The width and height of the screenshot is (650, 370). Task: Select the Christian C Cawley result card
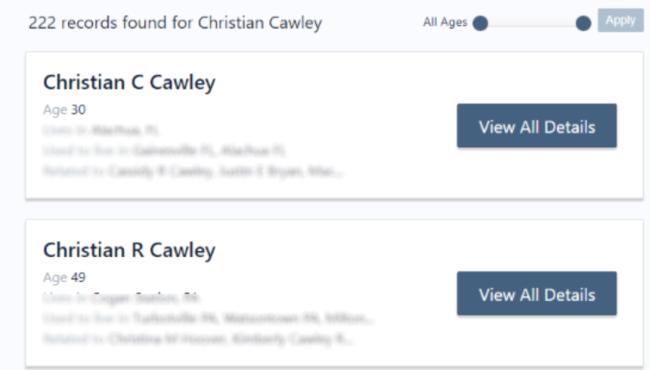(335, 126)
